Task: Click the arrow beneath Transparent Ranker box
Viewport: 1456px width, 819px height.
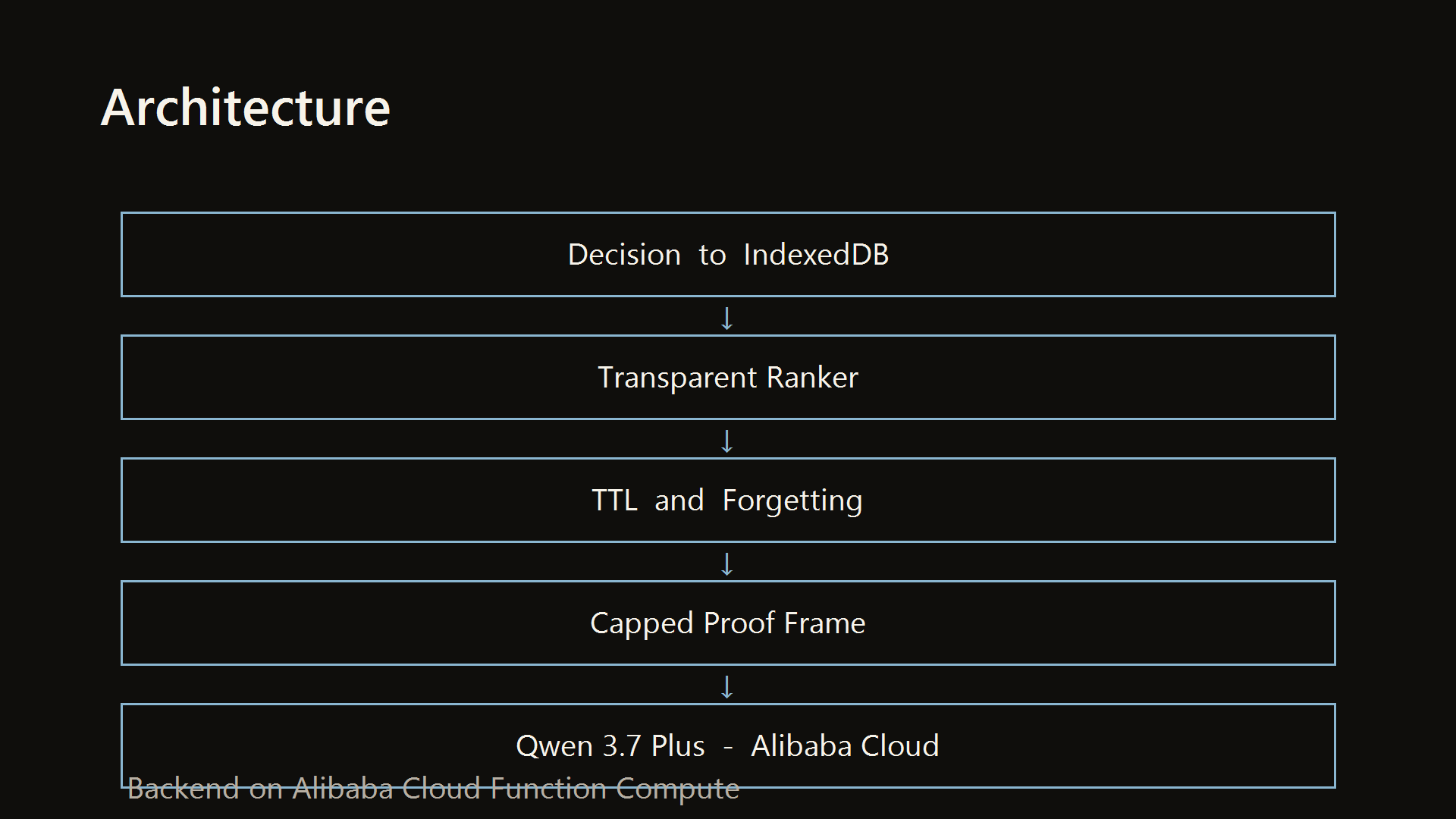Action: [x=726, y=441]
